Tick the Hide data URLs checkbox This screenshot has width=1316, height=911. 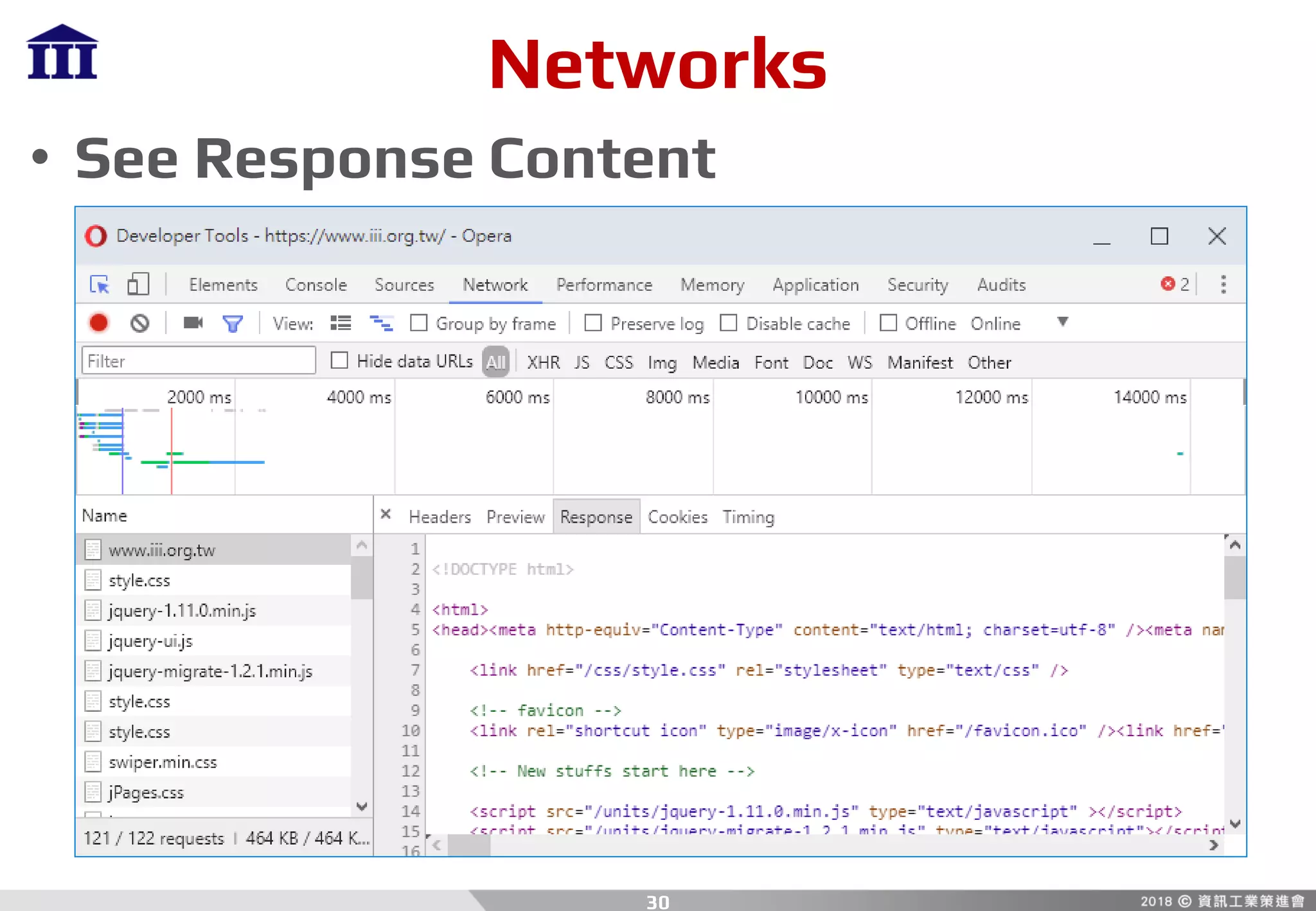(339, 360)
